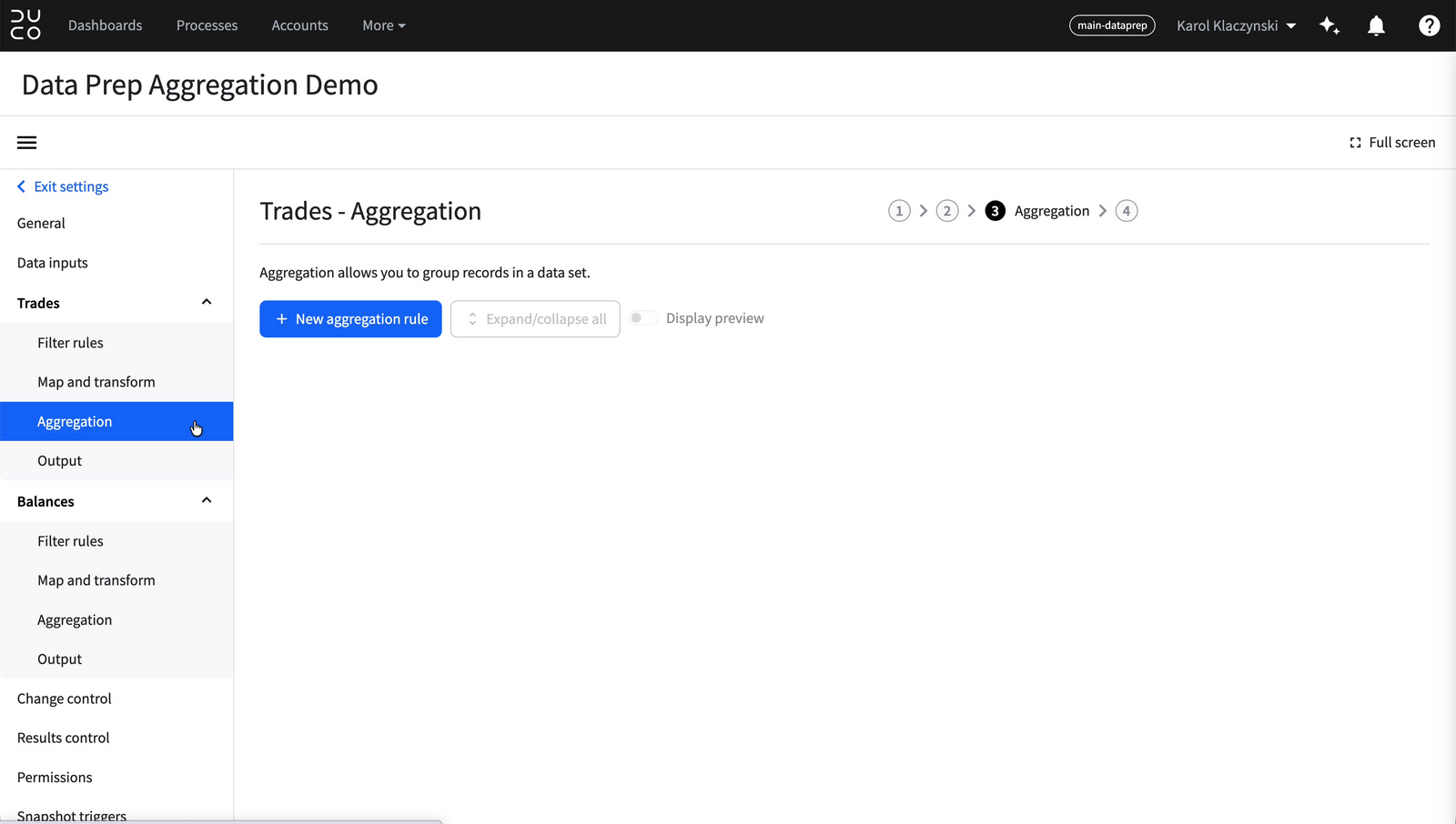Click the Balances section header label
The image size is (1456, 824).
[x=45, y=501]
